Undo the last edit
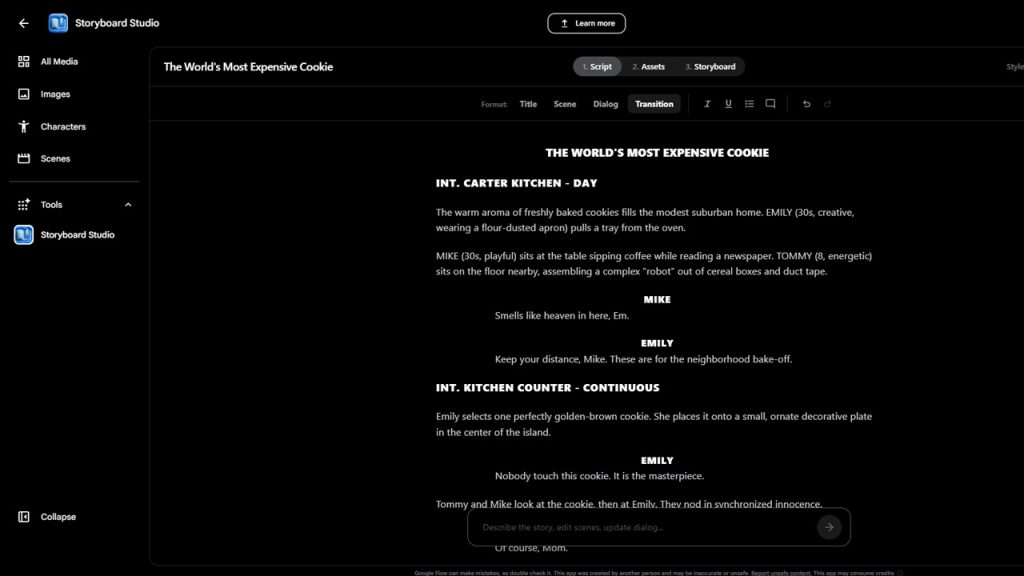Screen dimensions: 1024x576 (x=807, y=104)
